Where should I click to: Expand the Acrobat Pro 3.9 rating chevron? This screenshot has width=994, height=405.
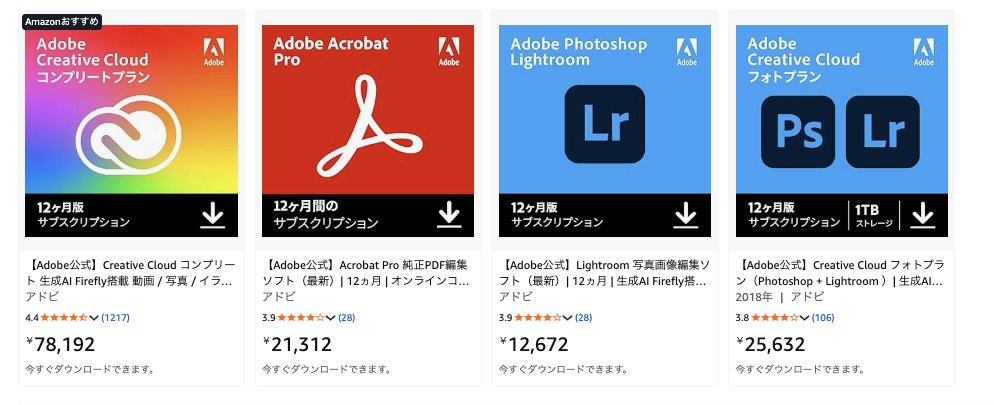pos(331,318)
